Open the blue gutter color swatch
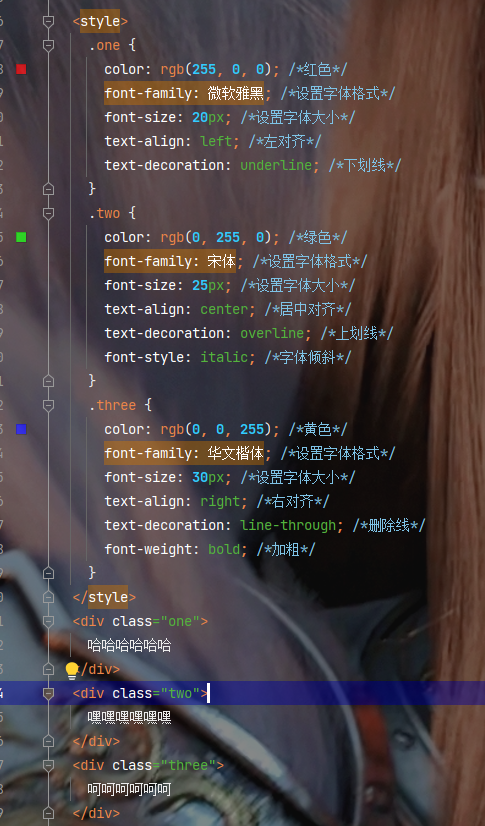The height and width of the screenshot is (826, 485). pos(21,429)
